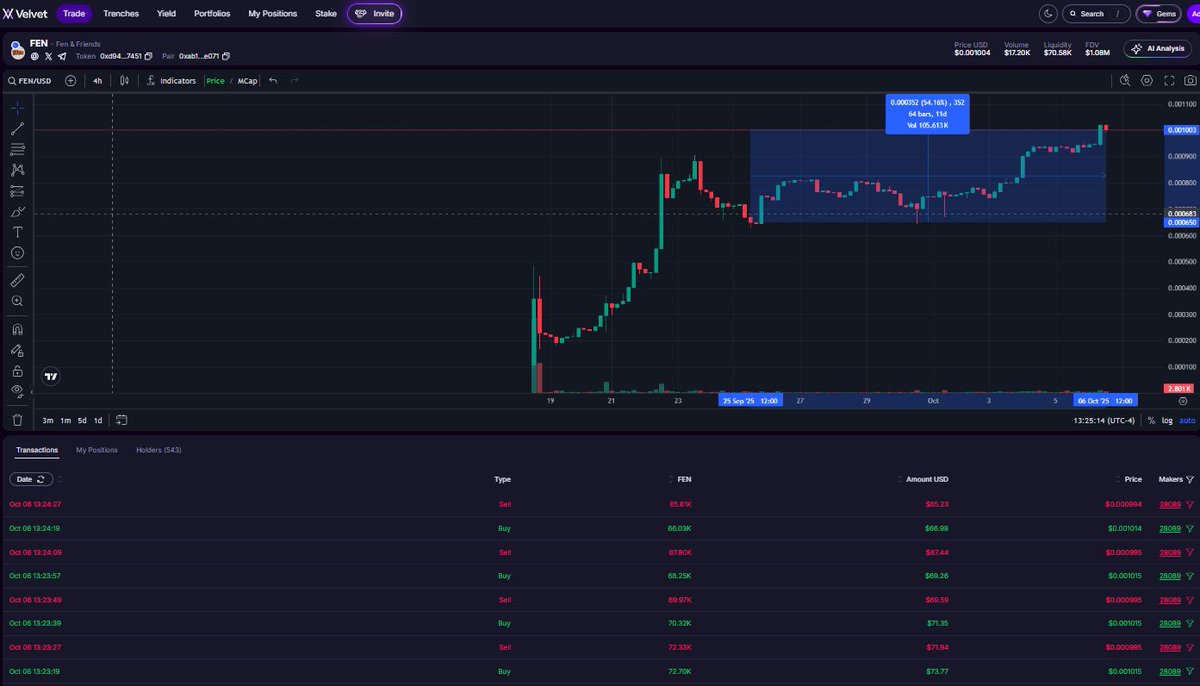Open the 4h interval dropdown

tap(97, 81)
